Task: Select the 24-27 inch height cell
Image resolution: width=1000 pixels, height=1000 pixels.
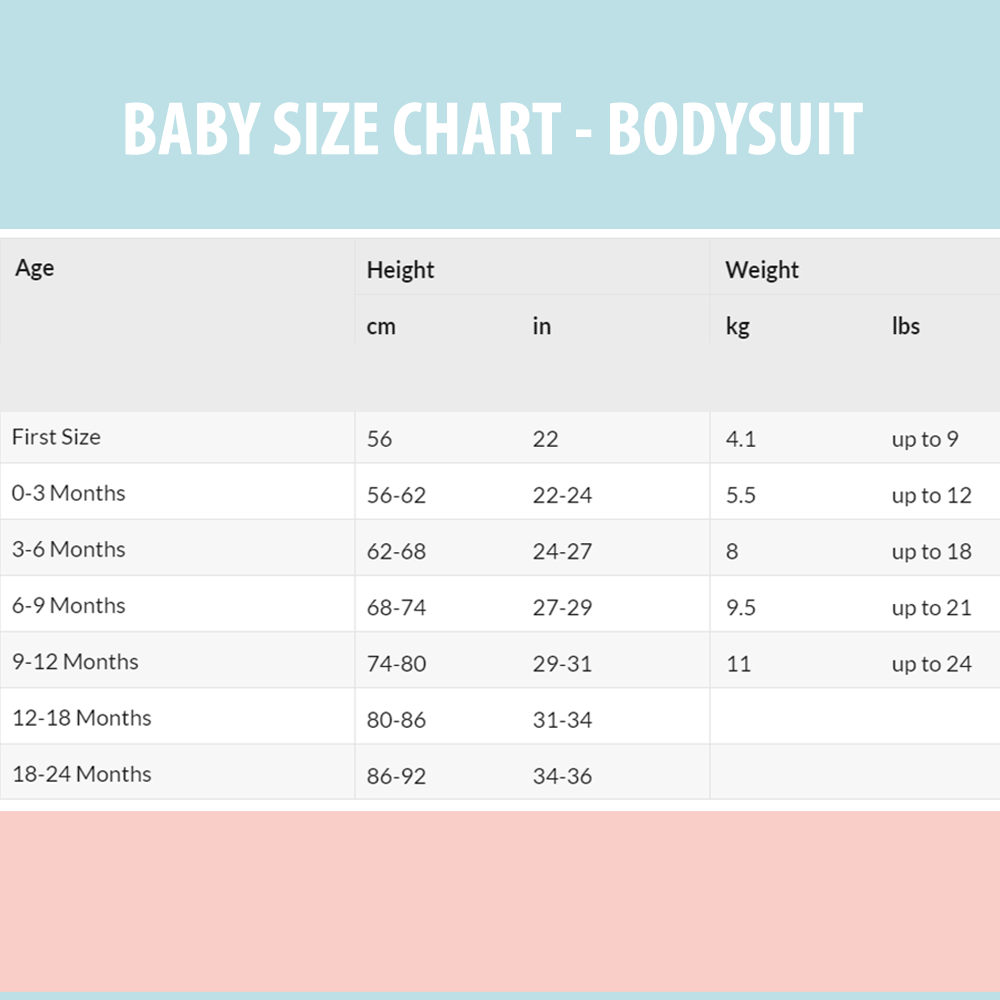Action: pyautogui.click(x=562, y=551)
